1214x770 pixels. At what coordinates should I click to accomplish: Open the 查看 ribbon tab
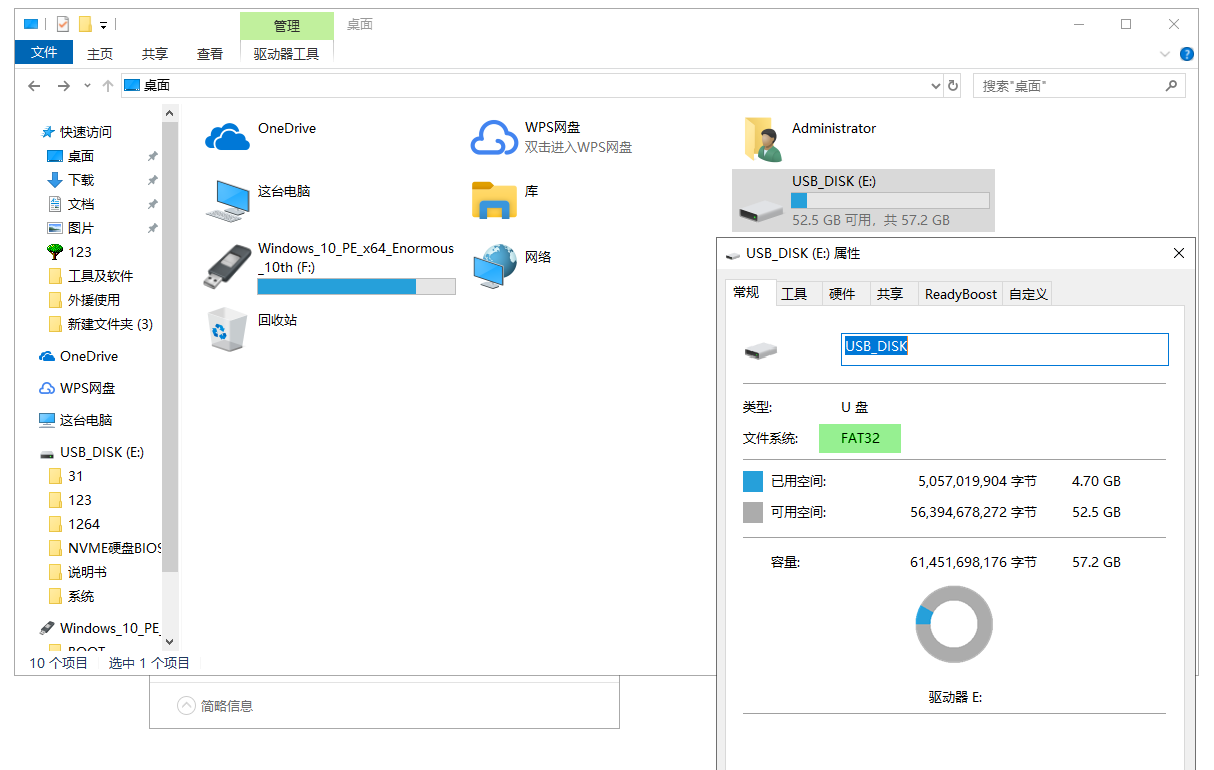210,54
